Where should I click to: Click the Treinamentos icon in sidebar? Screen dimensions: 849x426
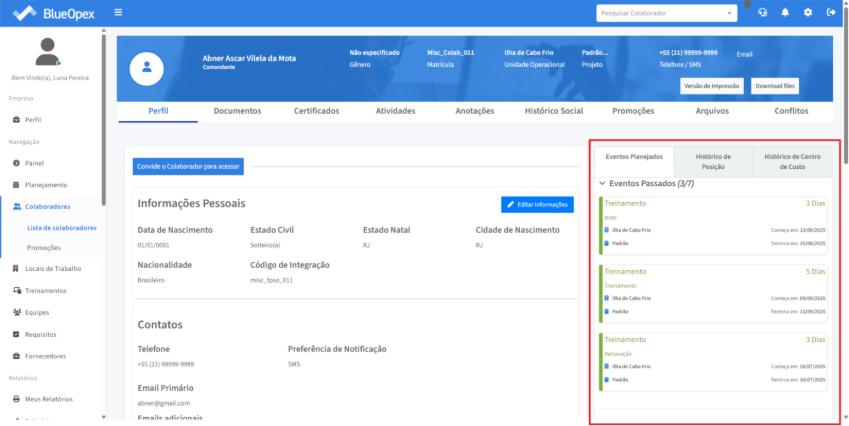17,291
